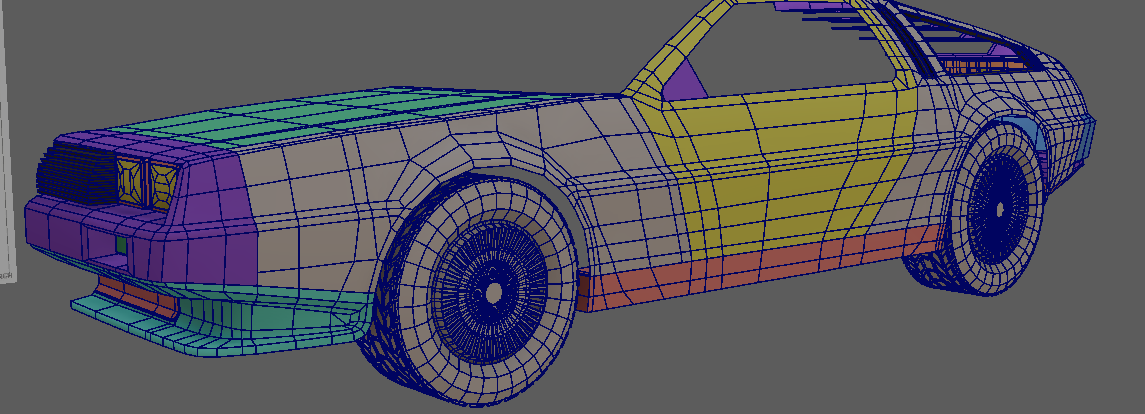
Task: Select the rear wheel hub center
Action: pyautogui.click(x=1000, y=209)
